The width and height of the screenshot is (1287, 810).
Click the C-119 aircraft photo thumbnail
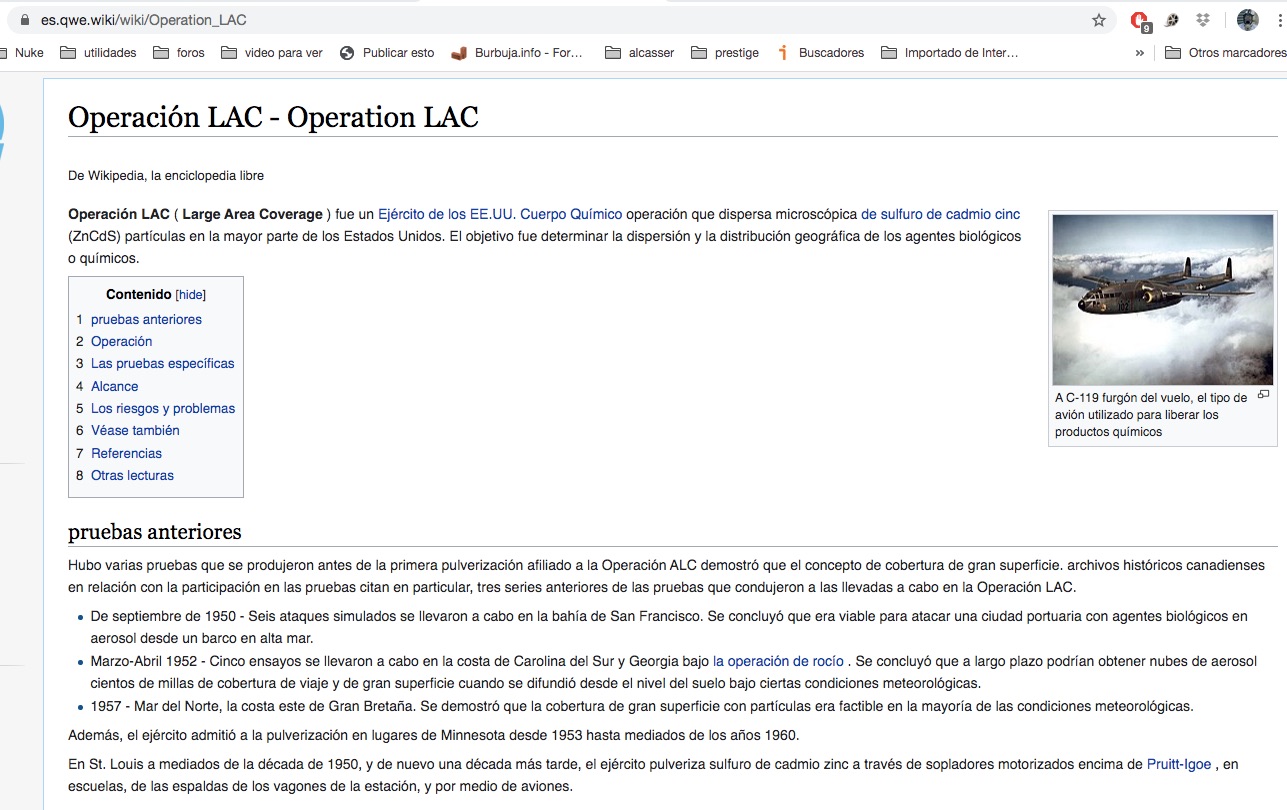(x=1162, y=300)
